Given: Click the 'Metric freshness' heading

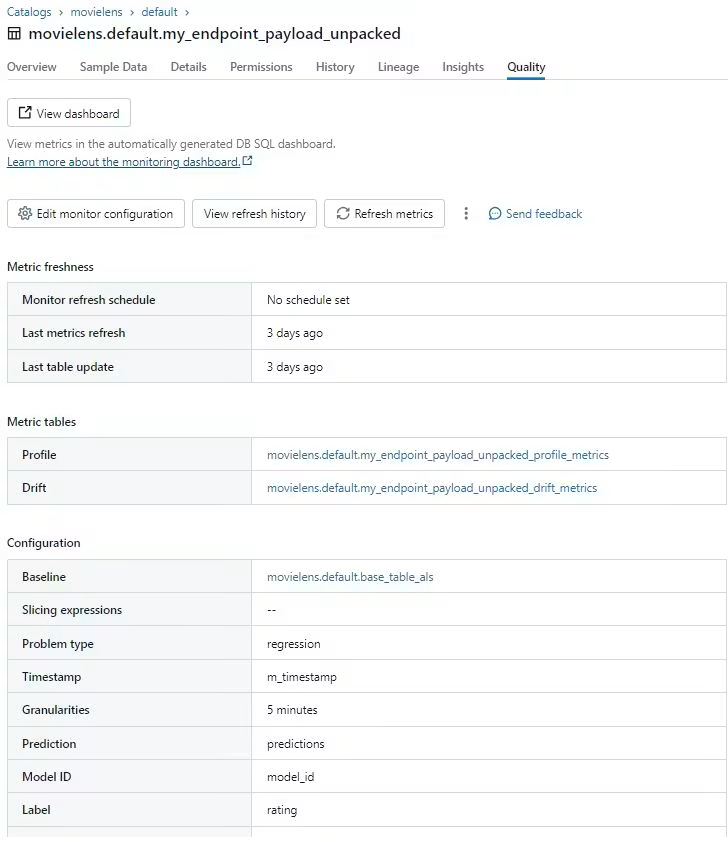Looking at the screenshot, I should pyautogui.click(x=50, y=267).
